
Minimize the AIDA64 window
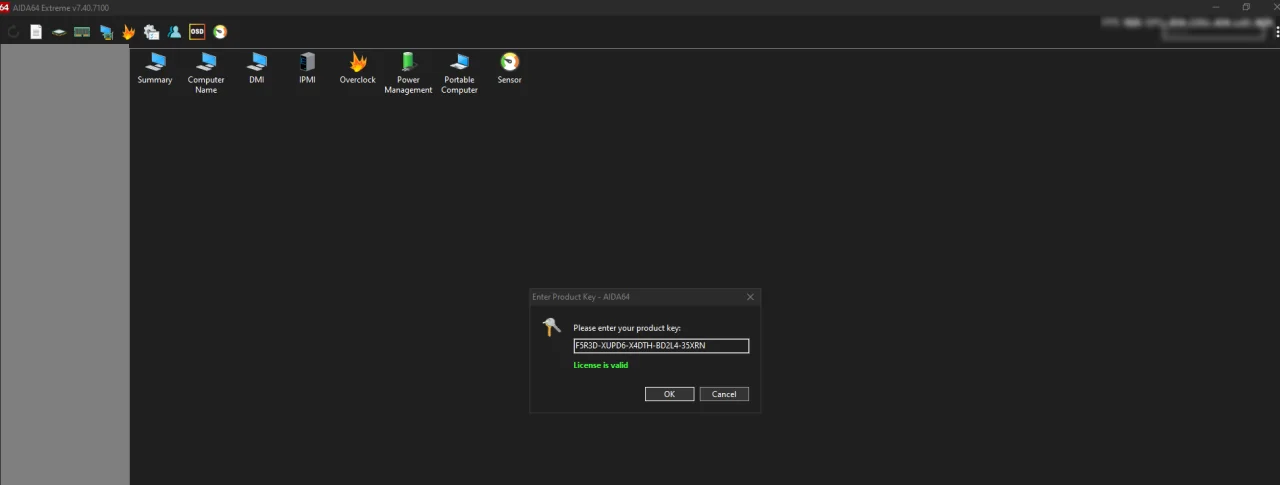(x=1215, y=7)
